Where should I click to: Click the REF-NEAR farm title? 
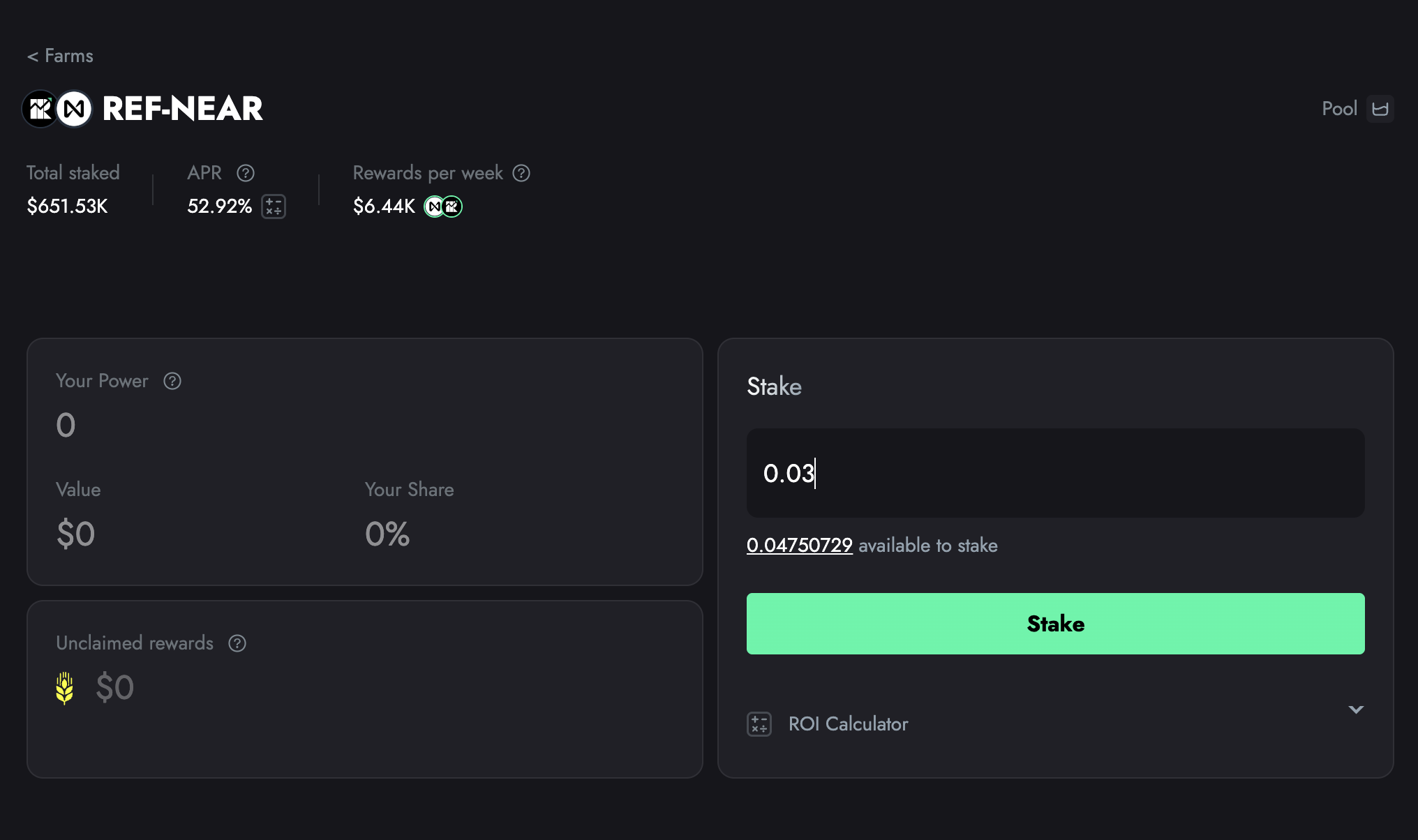pos(183,109)
